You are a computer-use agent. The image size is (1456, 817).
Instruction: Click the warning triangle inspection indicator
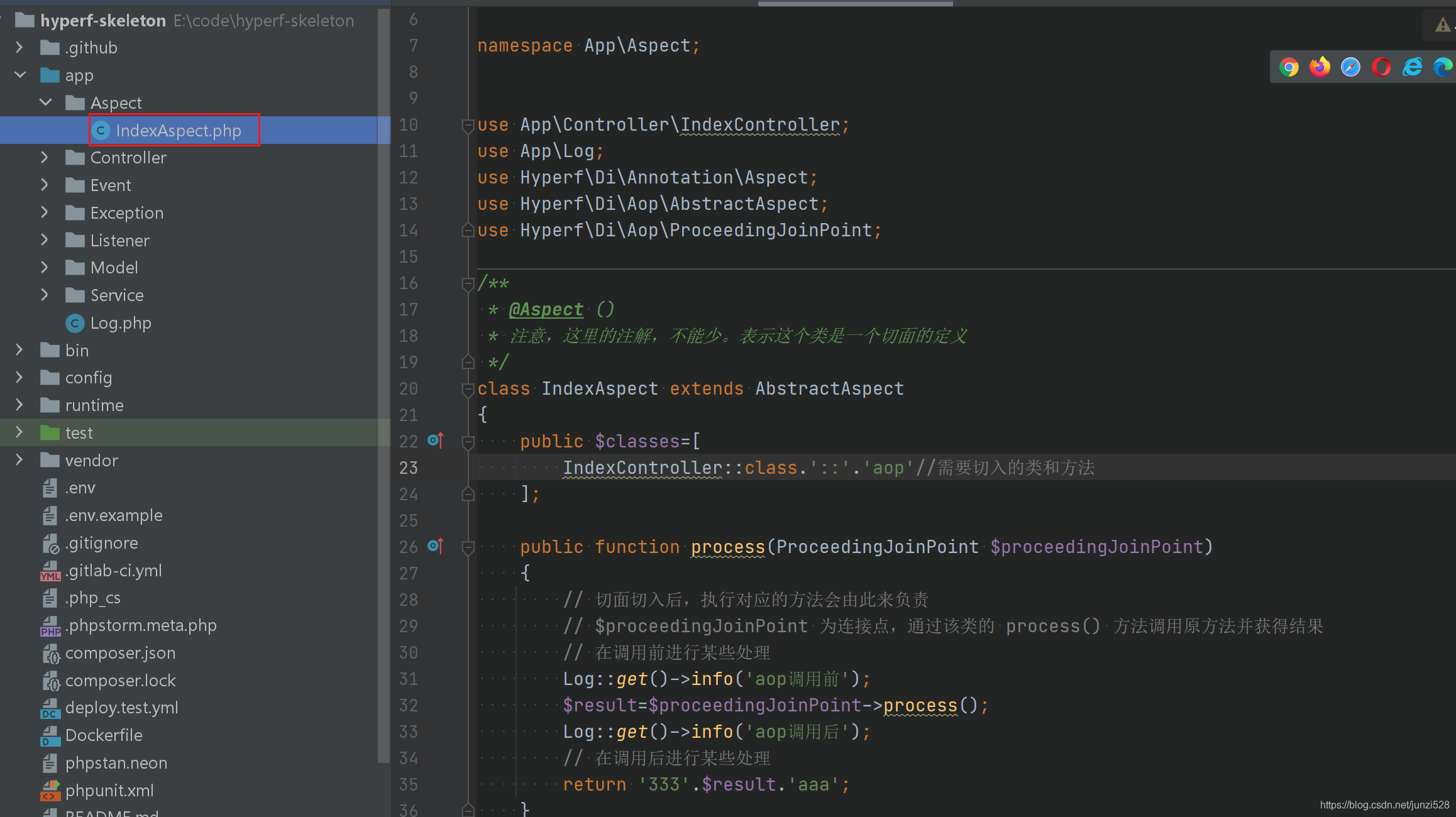tap(1442, 25)
